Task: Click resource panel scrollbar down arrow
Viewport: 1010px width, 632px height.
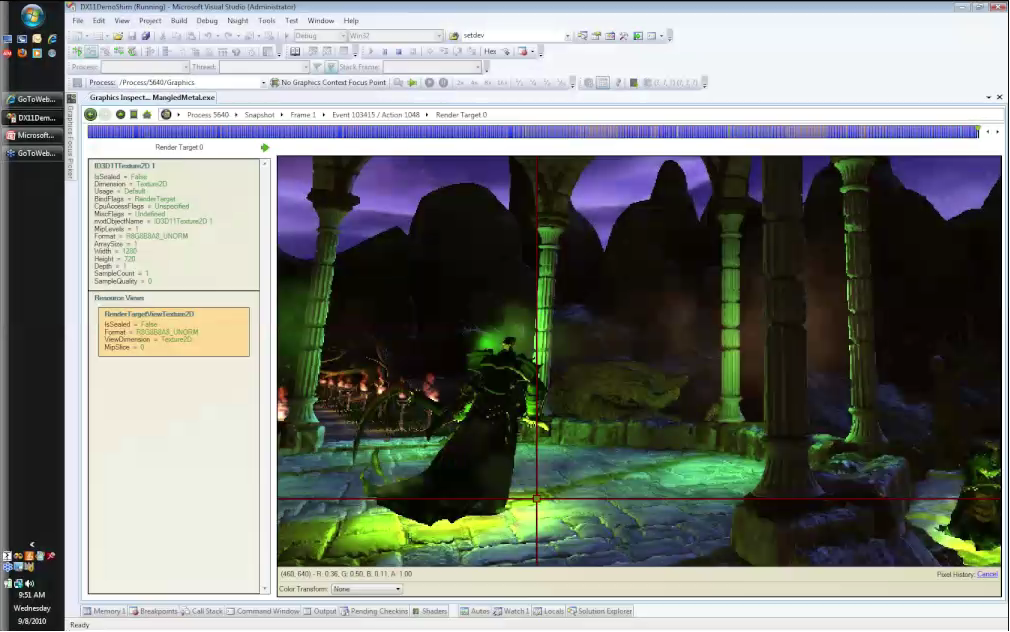Action: 265,589
